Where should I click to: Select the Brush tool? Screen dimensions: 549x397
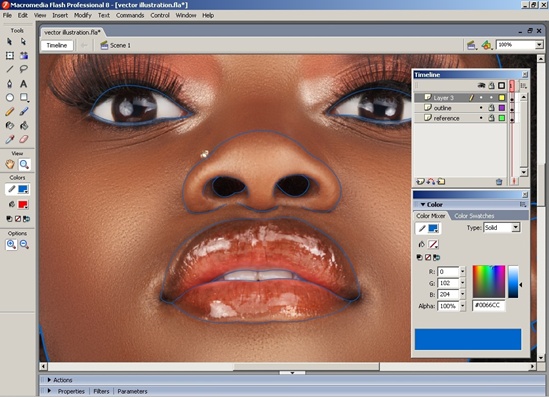click(x=23, y=112)
